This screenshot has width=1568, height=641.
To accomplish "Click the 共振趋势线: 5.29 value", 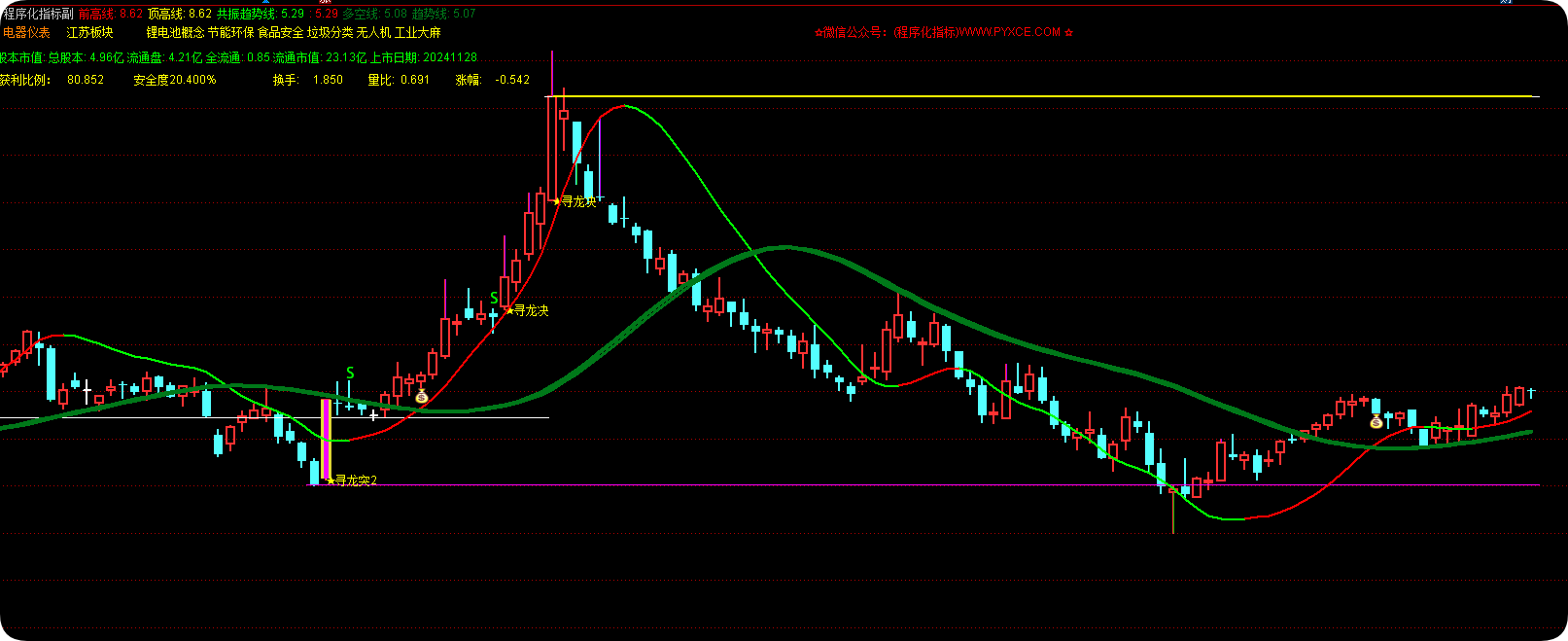I will pyautogui.click(x=261, y=14).
